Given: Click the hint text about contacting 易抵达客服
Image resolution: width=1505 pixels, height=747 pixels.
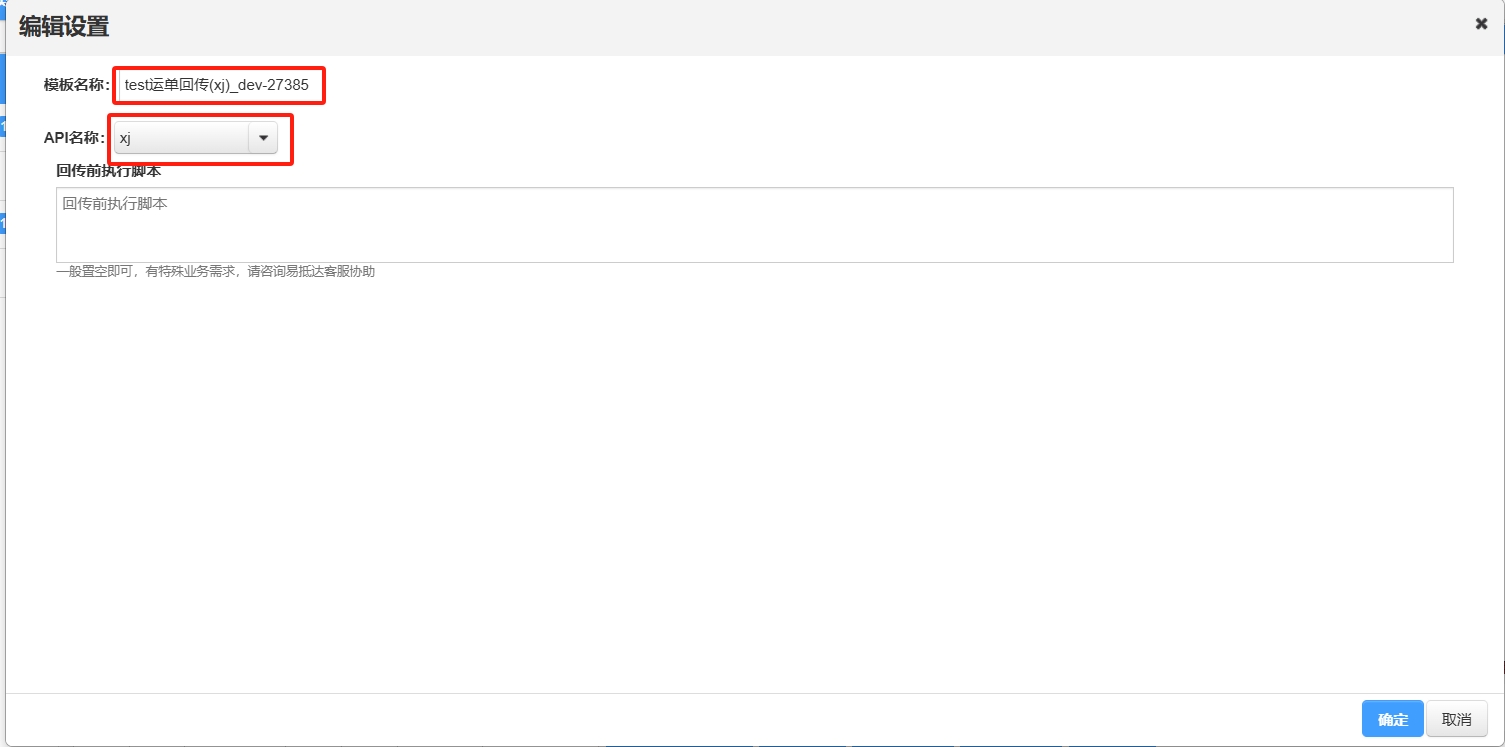Looking at the screenshot, I should (x=216, y=271).
